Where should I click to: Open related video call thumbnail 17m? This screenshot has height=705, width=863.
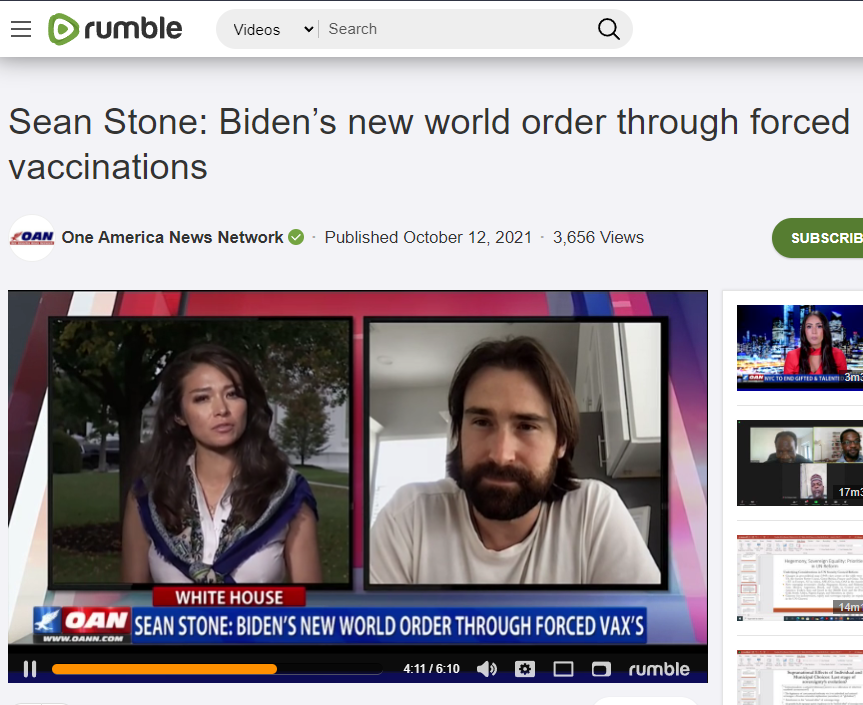tap(800, 463)
